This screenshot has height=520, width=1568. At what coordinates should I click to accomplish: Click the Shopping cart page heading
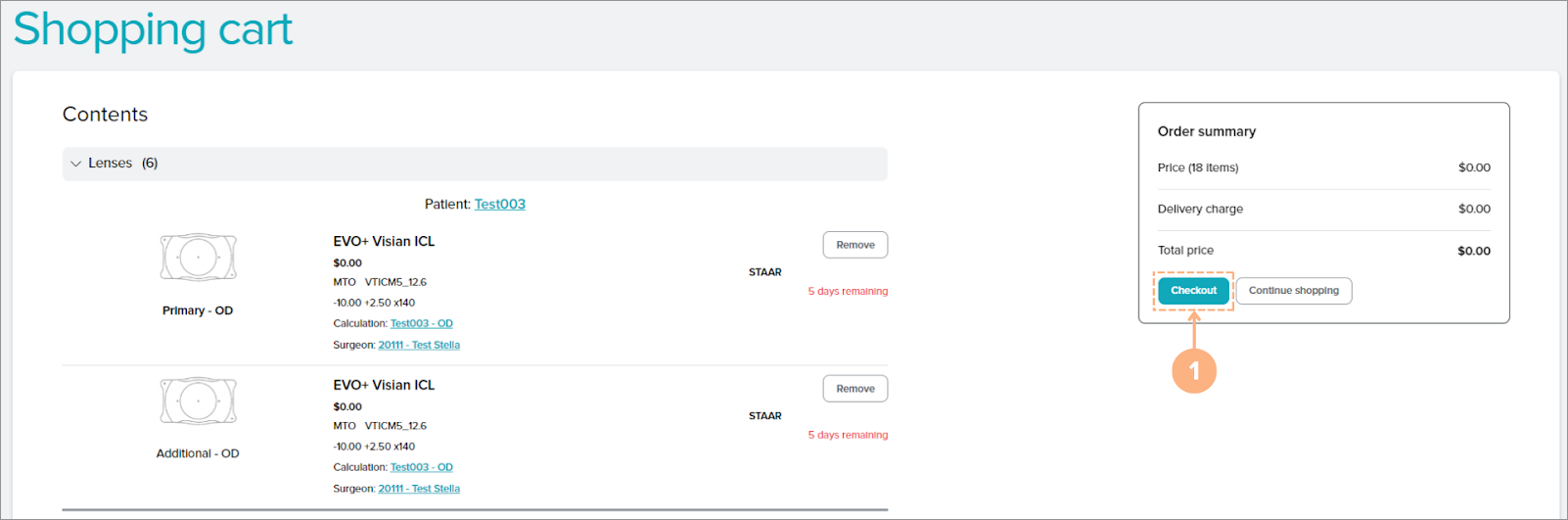153,29
